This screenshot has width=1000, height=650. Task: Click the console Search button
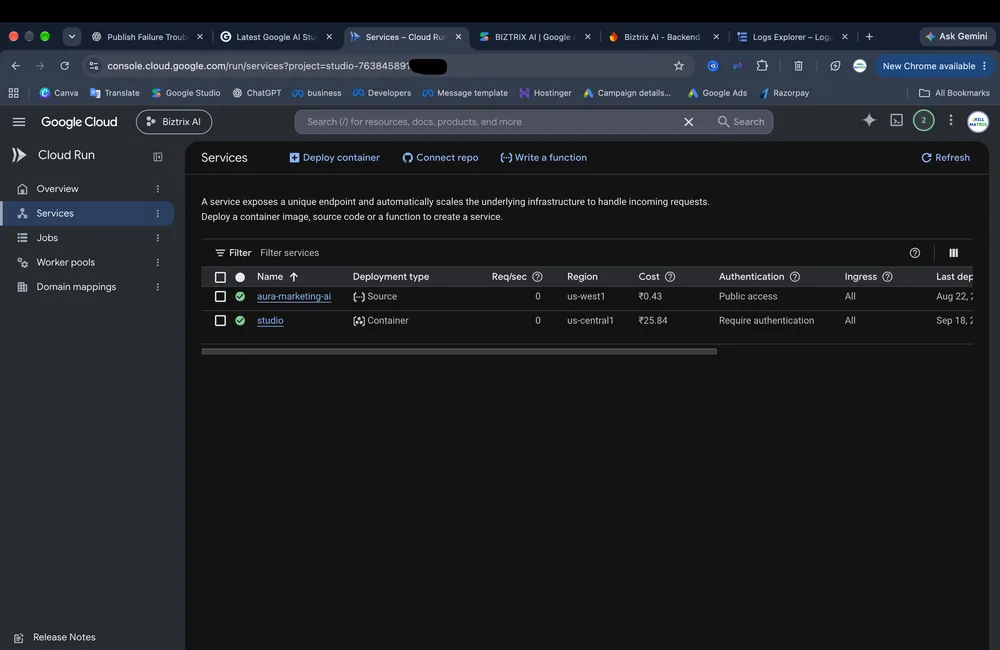pyautogui.click(x=740, y=122)
